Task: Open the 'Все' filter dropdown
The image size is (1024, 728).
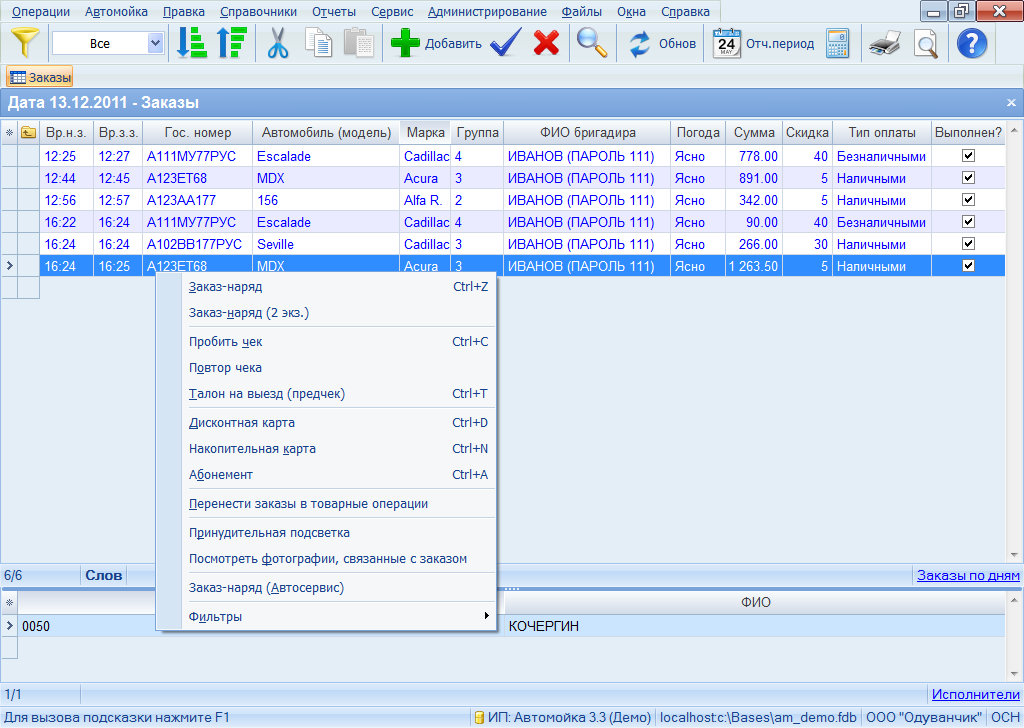Action: [x=155, y=44]
